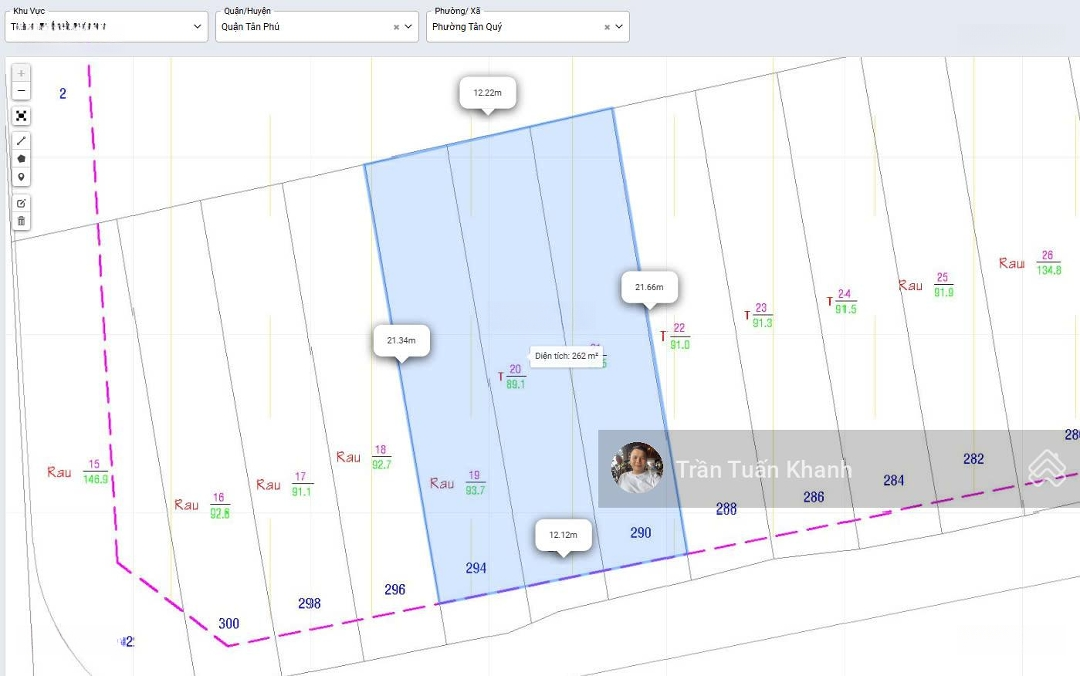The width and height of the screenshot is (1080, 676).
Task: Clear the Quận Tân Phú selection
Action: coord(396,27)
